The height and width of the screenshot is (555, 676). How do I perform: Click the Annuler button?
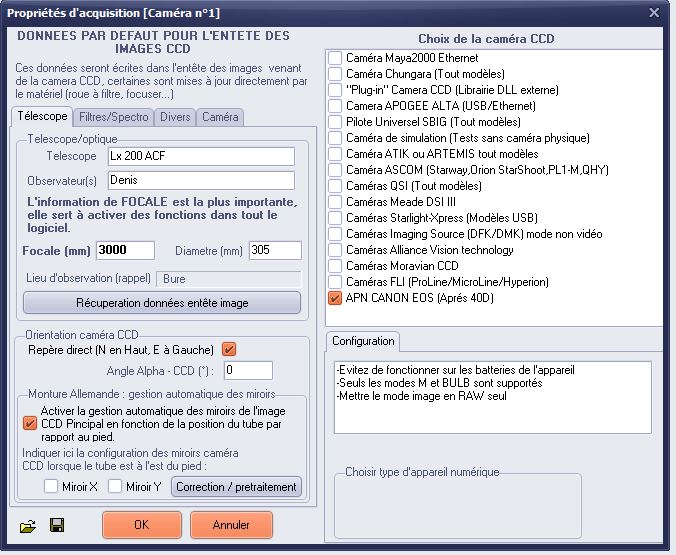(231, 525)
